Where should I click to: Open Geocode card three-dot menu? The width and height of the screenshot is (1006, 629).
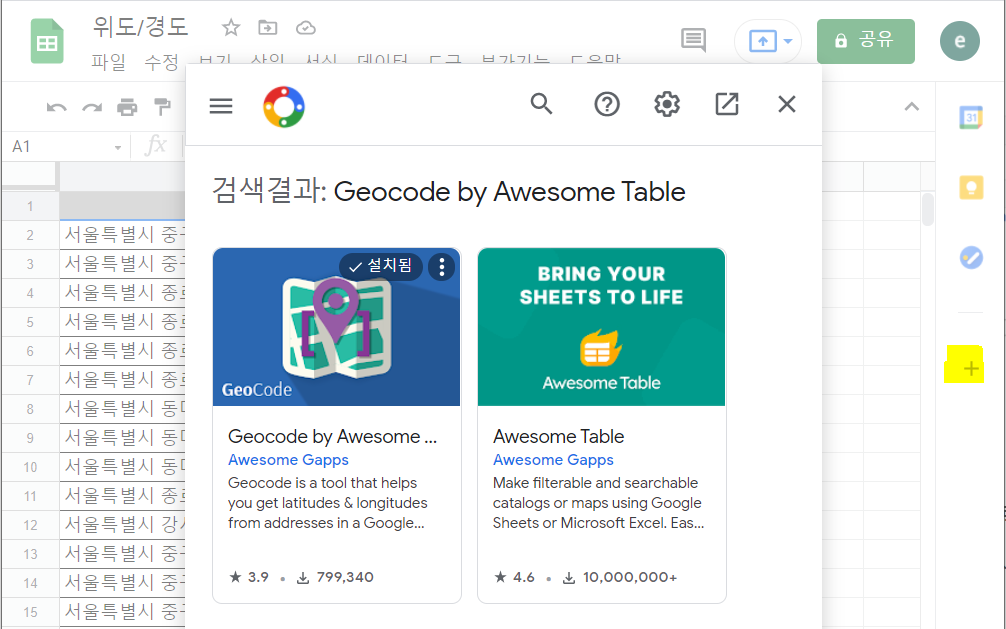(441, 266)
